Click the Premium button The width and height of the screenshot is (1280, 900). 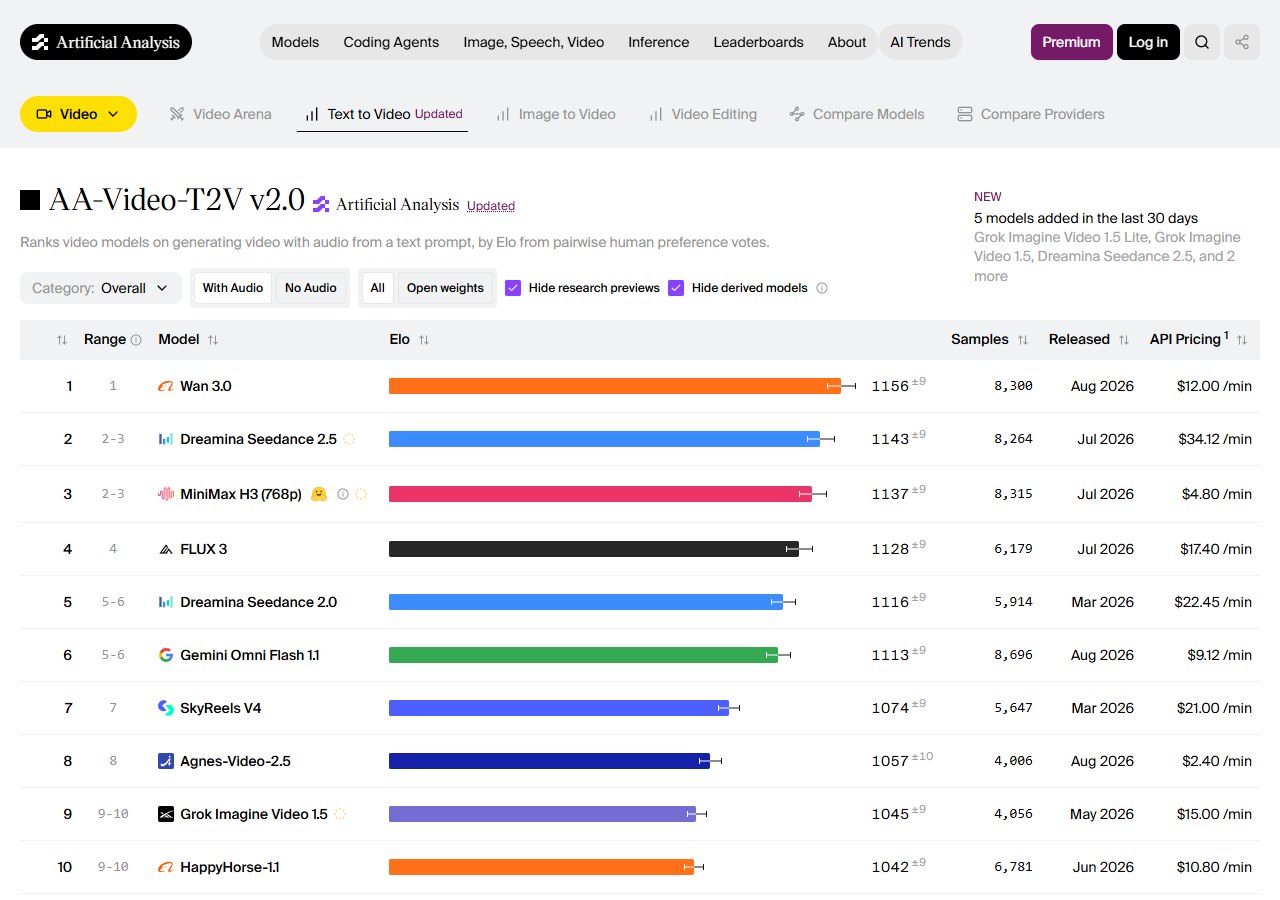1071,42
